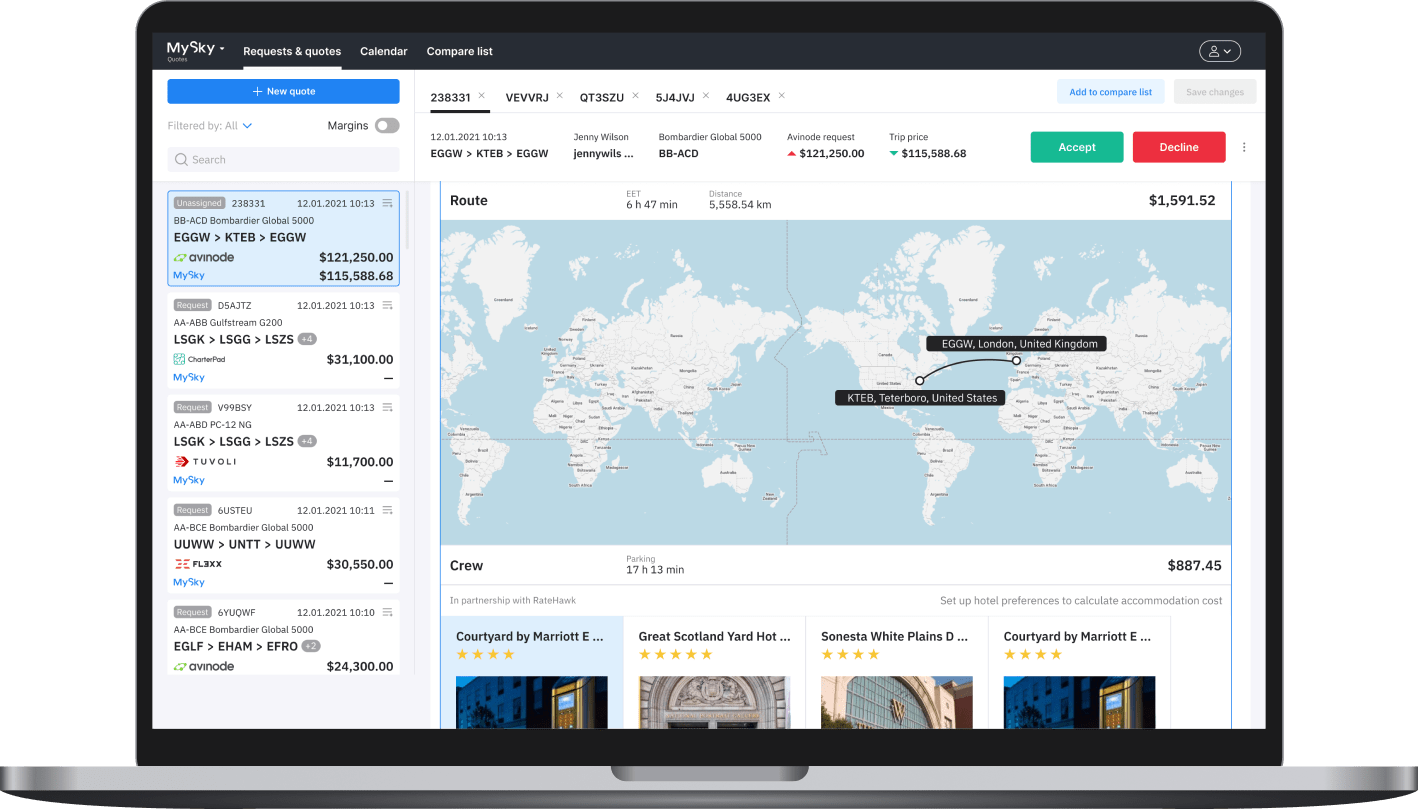The height and width of the screenshot is (809, 1418).
Task: Accept the quote
Action: point(1077,147)
